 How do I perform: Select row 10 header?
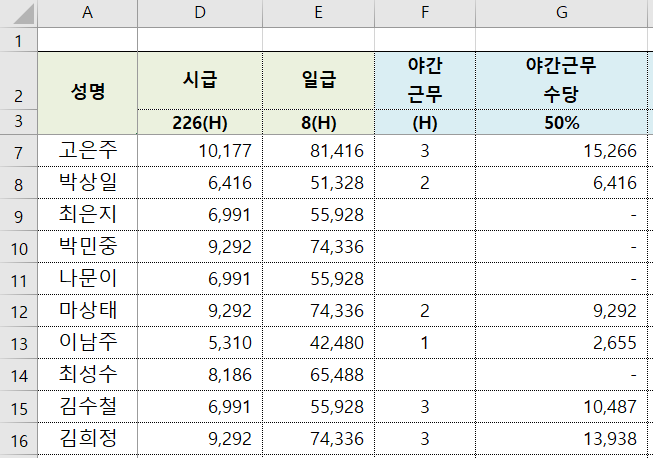(x=19, y=246)
